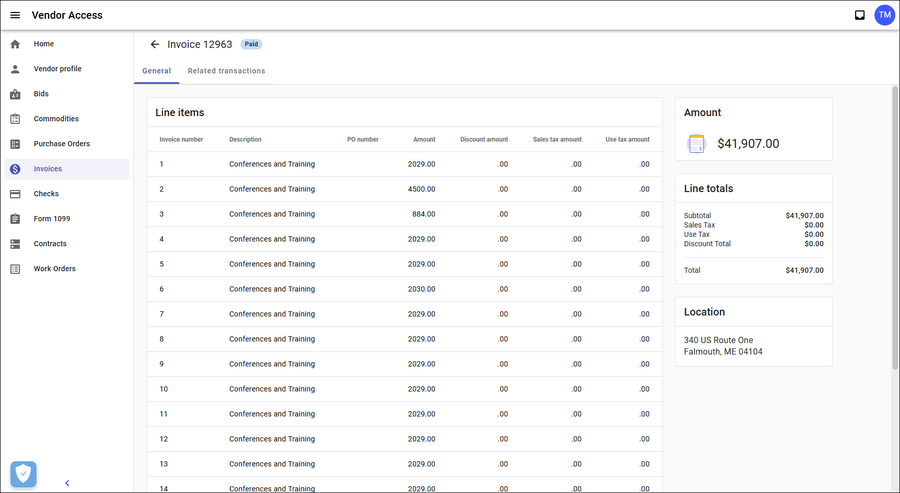The image size is (900, 493).
Task: Click the Contracts sidebar icon
Action: (15, 244)
